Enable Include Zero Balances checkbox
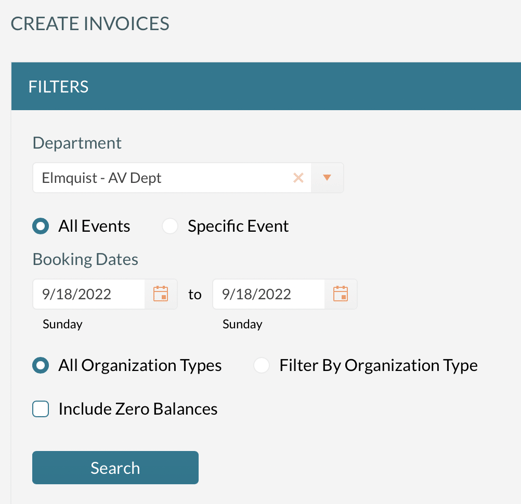Image resolution: width=521 pixels, height=504 pixels. pyautogui.click(x=41, y=409)
